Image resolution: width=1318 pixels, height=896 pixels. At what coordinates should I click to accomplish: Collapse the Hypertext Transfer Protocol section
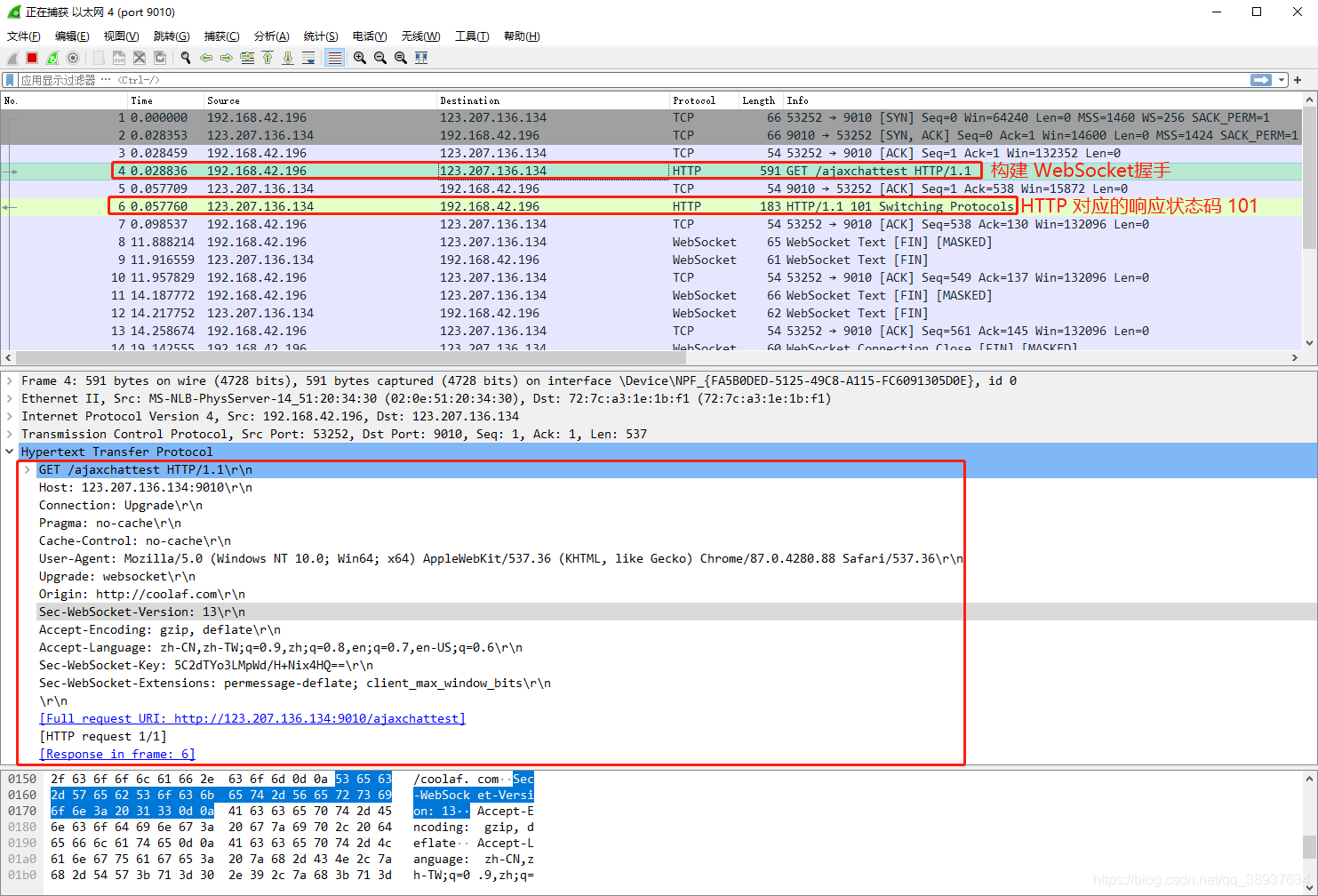pyautogui.click(x=10, y=452)
